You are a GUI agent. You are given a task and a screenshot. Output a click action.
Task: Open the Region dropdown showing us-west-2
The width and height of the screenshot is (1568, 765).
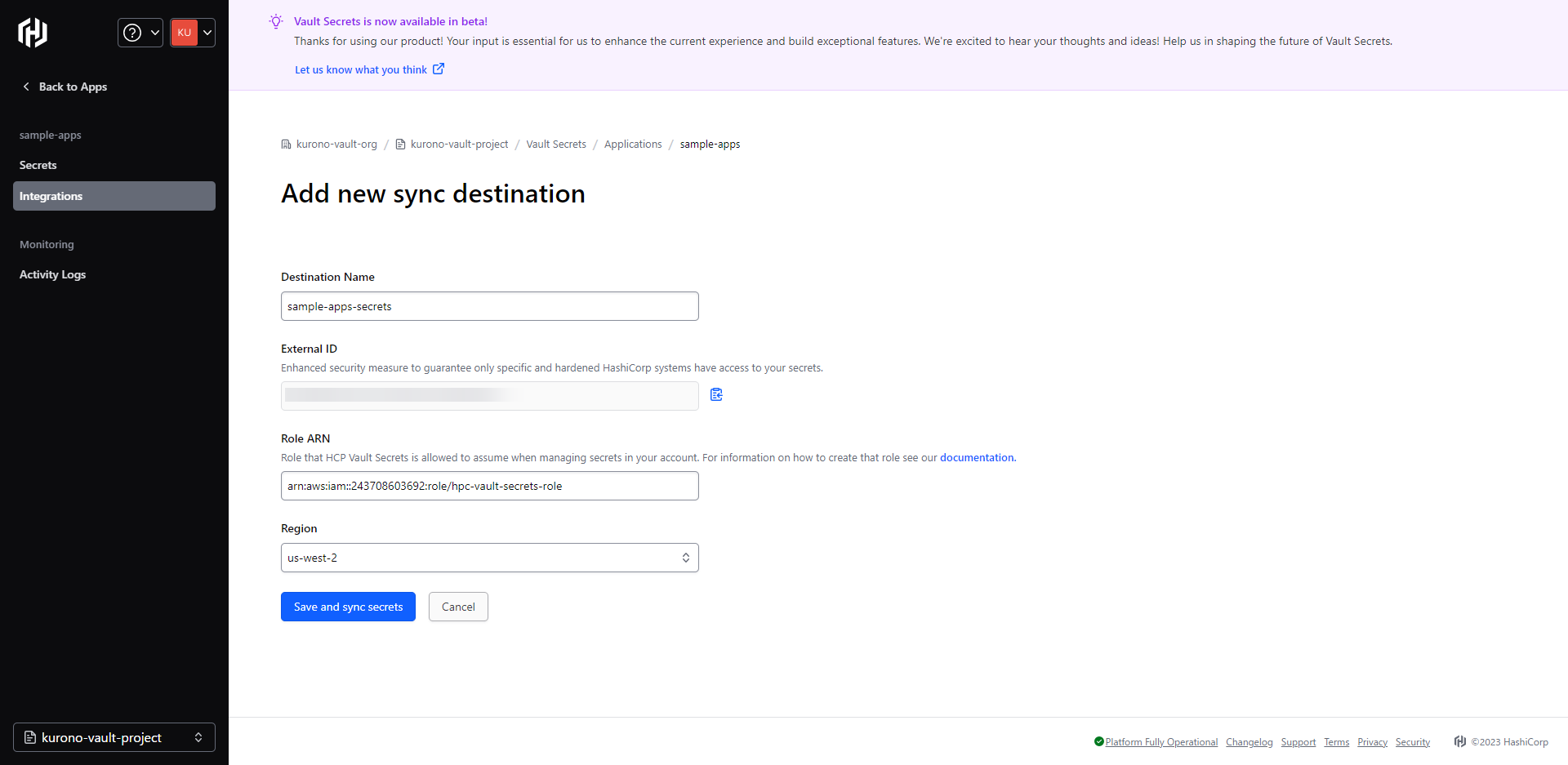(x=490, y=558)
